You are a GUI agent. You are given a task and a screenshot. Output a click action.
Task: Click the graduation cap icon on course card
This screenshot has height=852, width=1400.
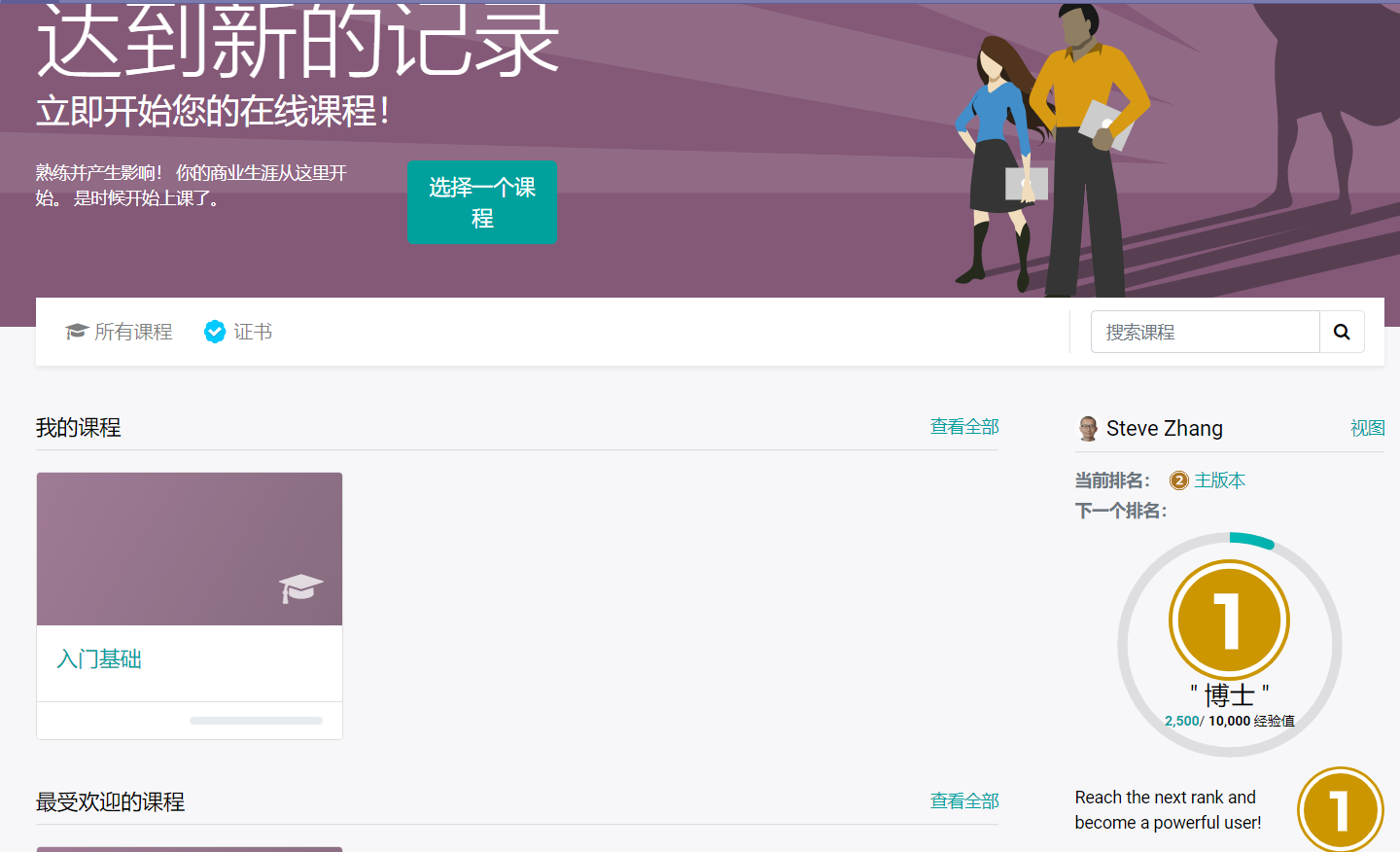[299, 587]
